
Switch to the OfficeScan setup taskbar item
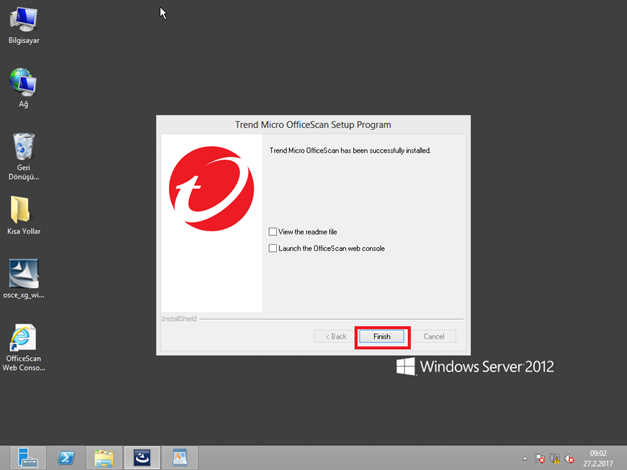click(142, 458)
